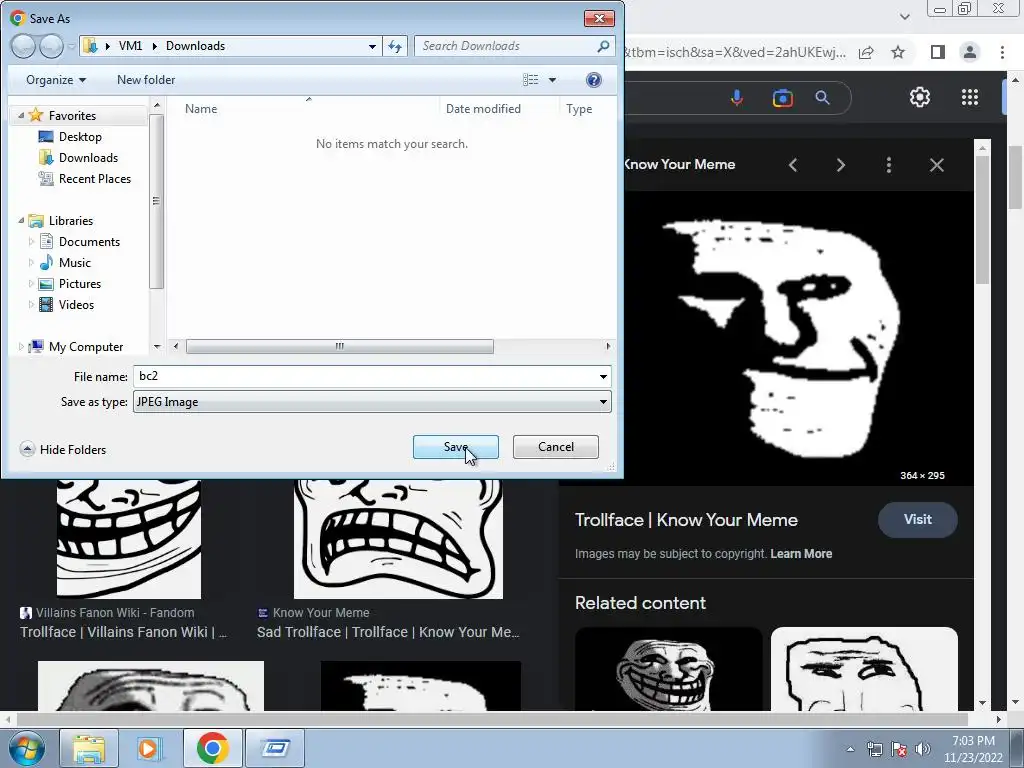Close the image preview panel
The image size is (1024, 768).
(936, 165)
